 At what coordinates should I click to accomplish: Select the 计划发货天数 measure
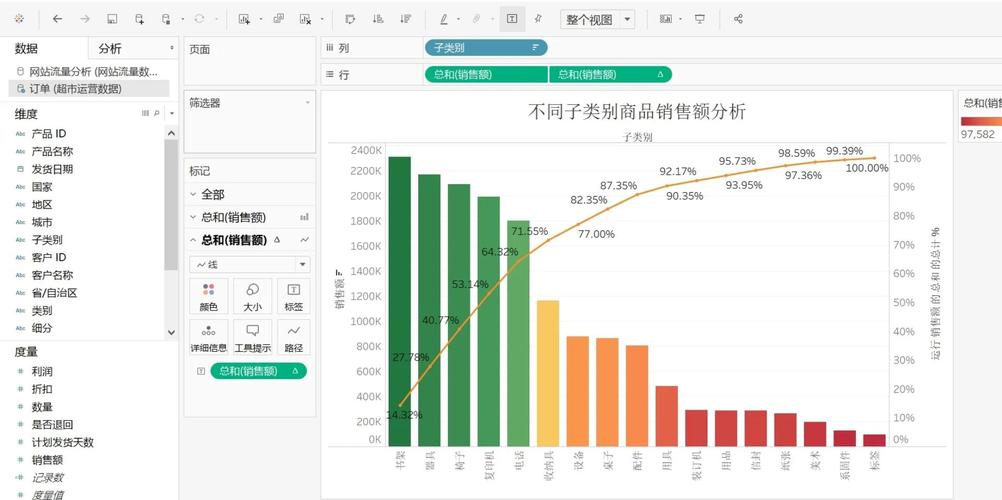tap(63, 442)
